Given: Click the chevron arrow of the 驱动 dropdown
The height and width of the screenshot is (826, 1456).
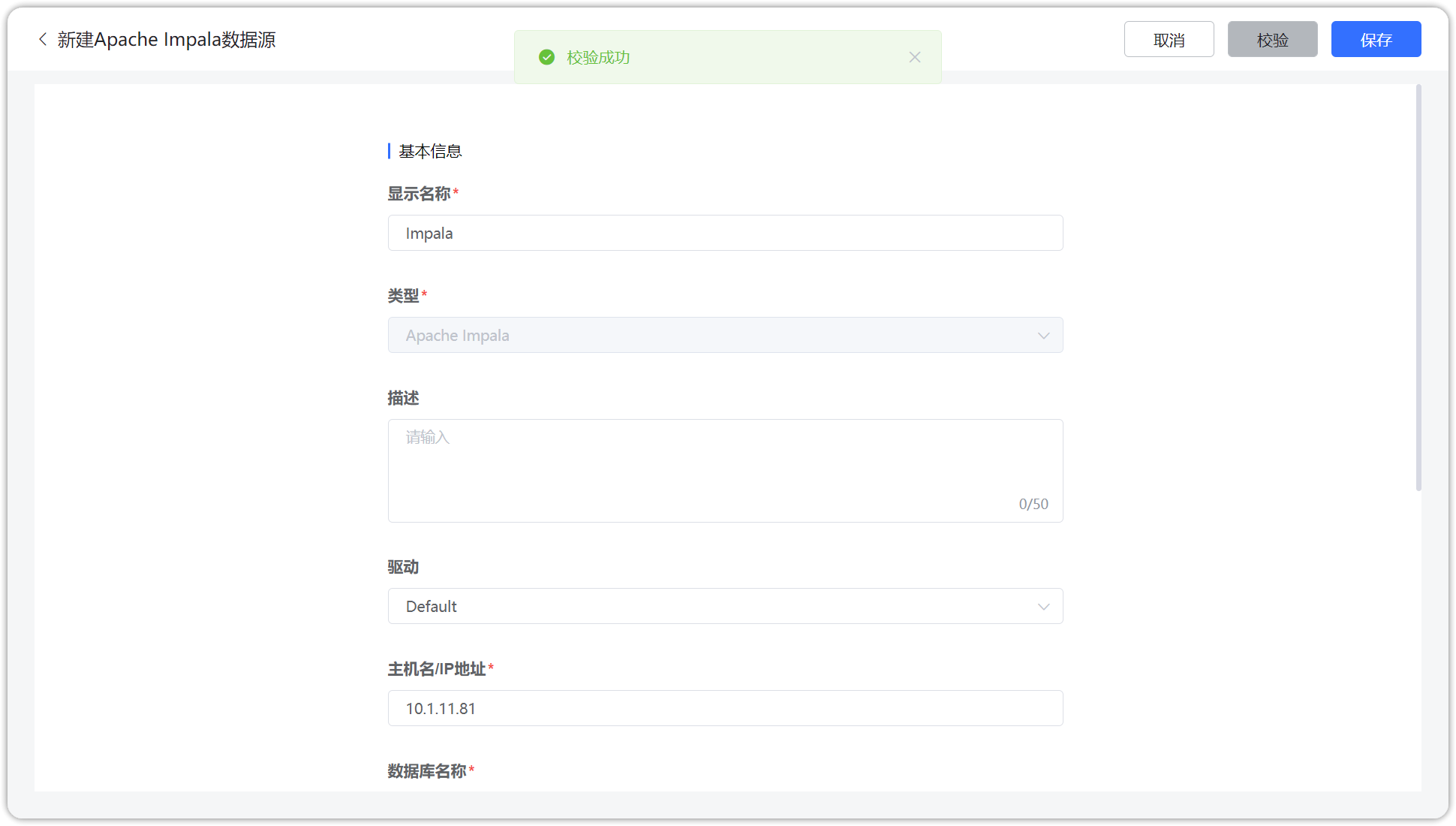Looking at the screenshot, I should [1043, 607].
